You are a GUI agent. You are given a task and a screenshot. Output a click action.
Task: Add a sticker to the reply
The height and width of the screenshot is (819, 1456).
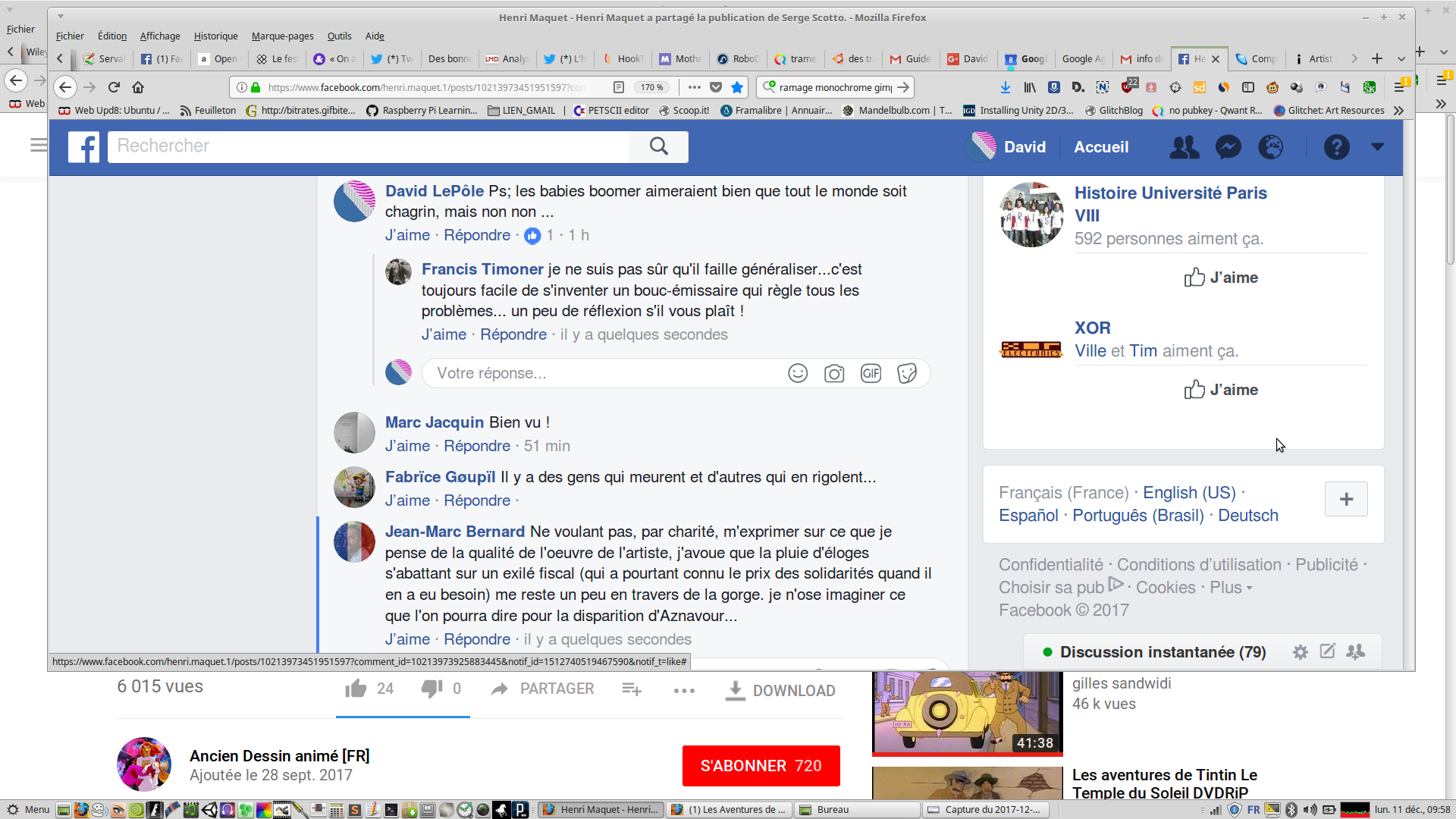click(x=907, y=373)
